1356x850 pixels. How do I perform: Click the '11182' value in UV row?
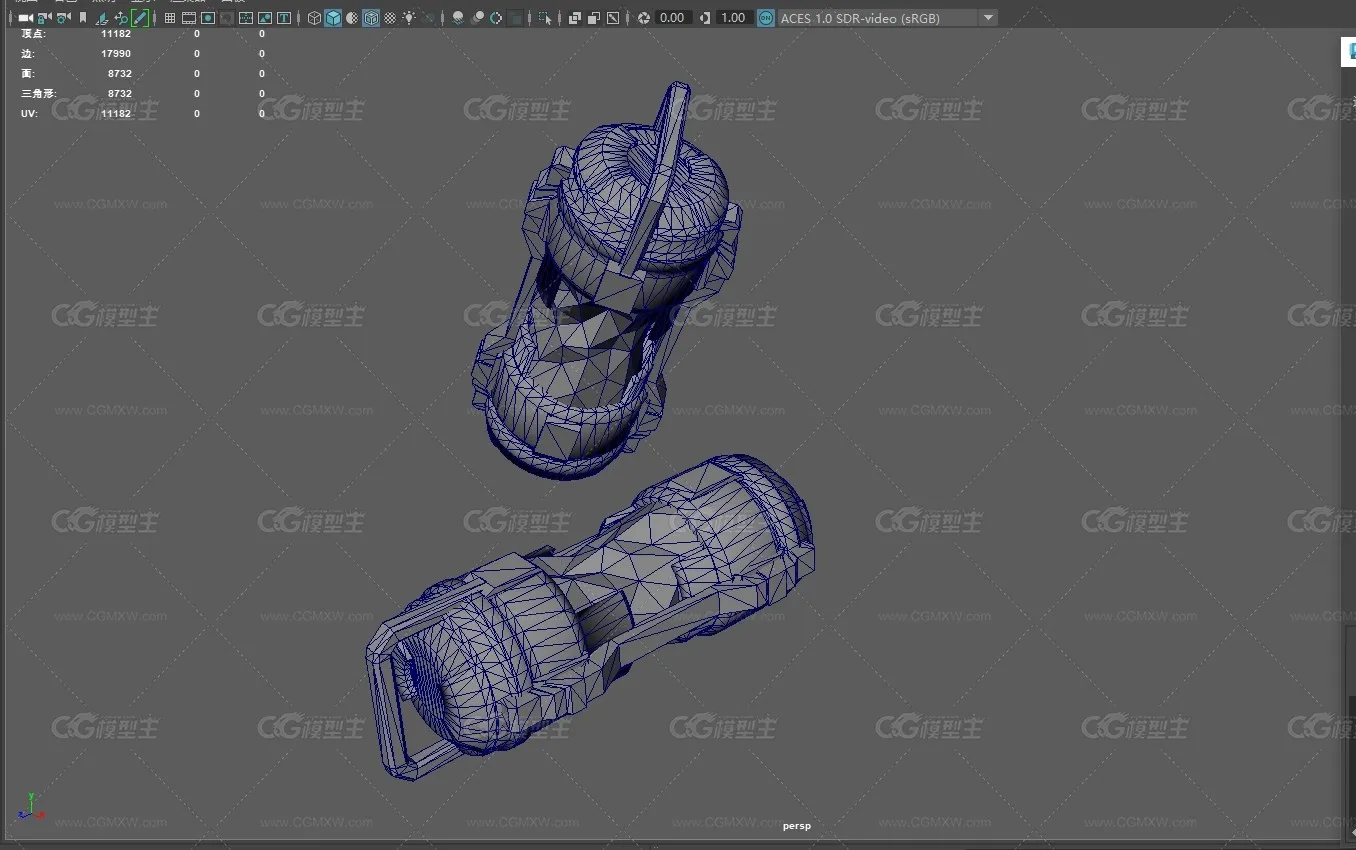pos(116,114)
